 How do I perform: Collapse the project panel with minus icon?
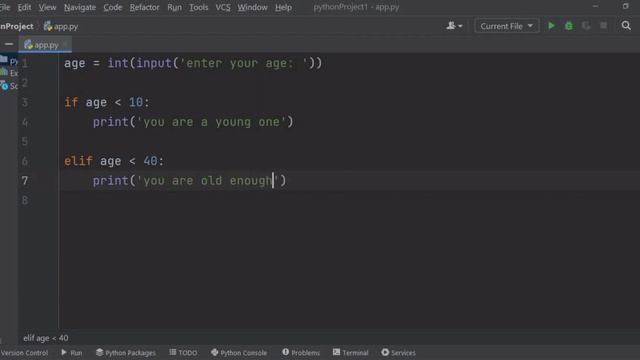coord(9,44)
